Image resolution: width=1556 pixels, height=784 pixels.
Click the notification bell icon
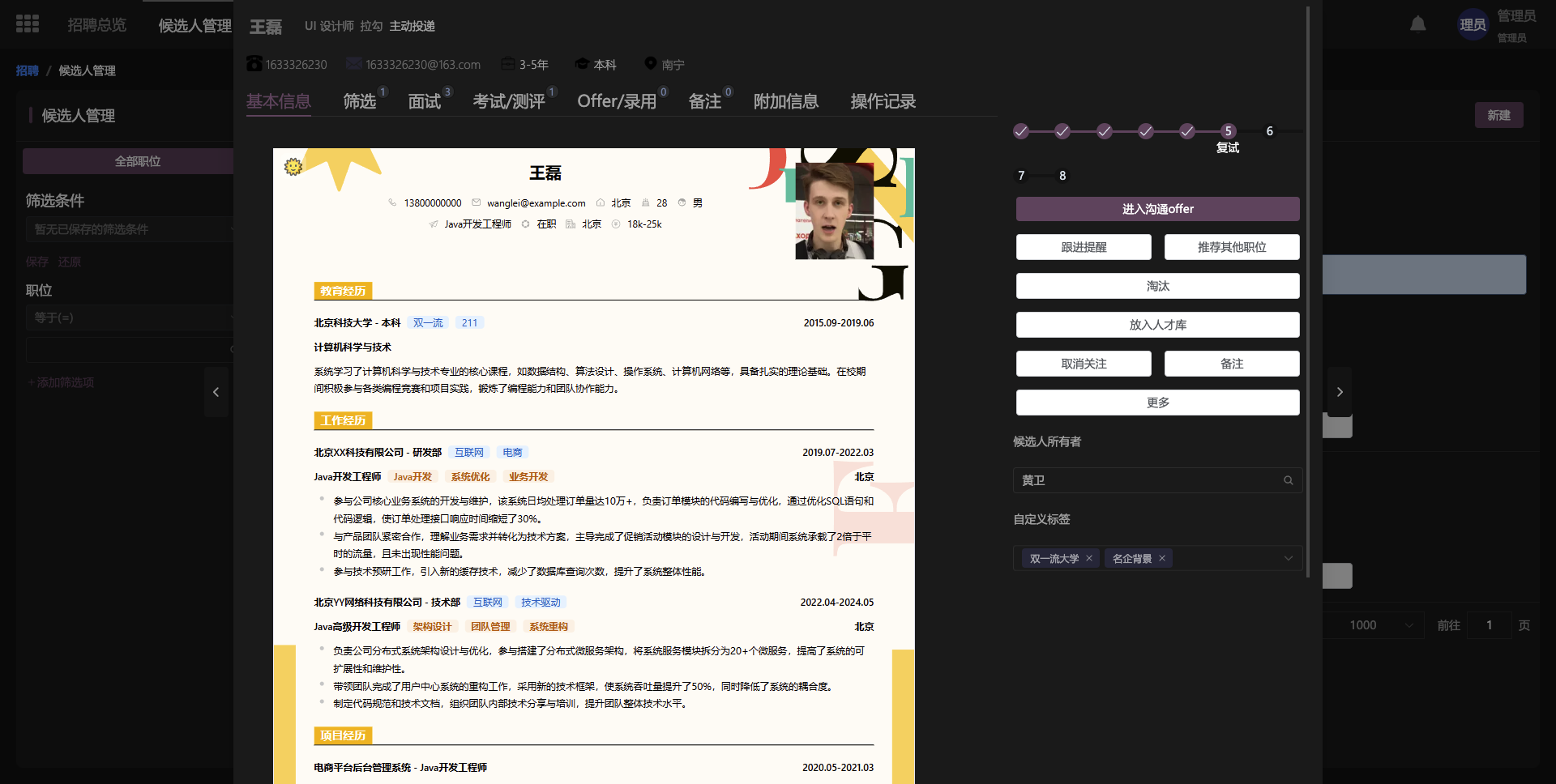click(x=1417, y=24)
